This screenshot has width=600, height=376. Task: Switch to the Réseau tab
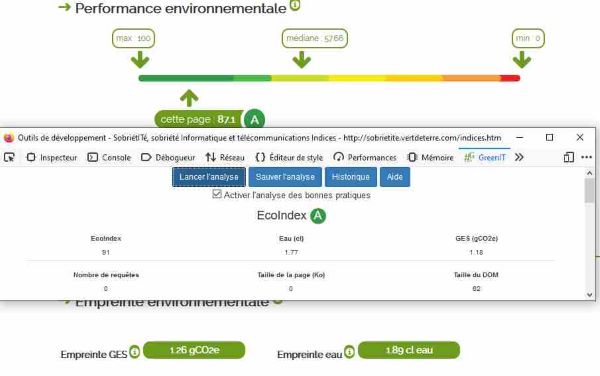coord(225,158)
